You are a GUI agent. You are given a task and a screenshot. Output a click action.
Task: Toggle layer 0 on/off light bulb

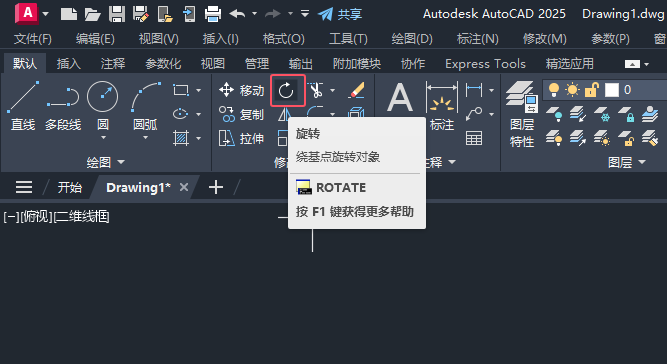pos(553,90)
